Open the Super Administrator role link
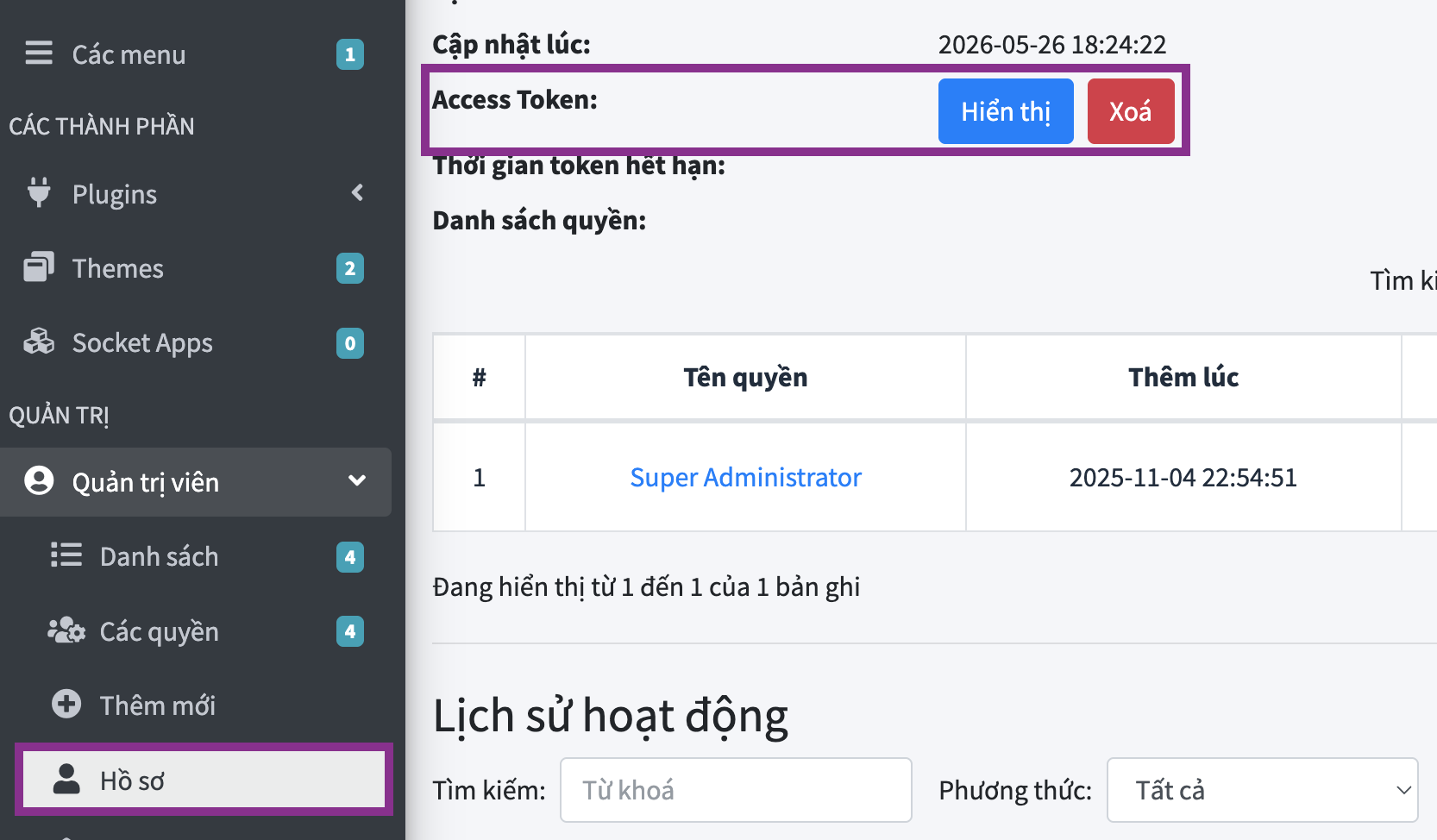 [x=745, y=477]
